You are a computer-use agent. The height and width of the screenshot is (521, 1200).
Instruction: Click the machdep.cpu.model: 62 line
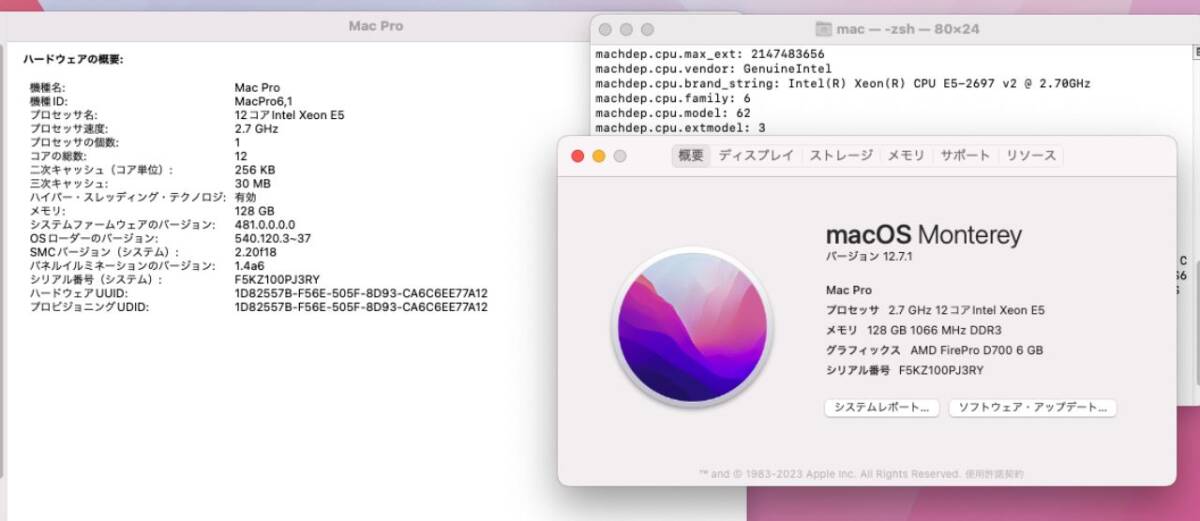pos(673,113)
